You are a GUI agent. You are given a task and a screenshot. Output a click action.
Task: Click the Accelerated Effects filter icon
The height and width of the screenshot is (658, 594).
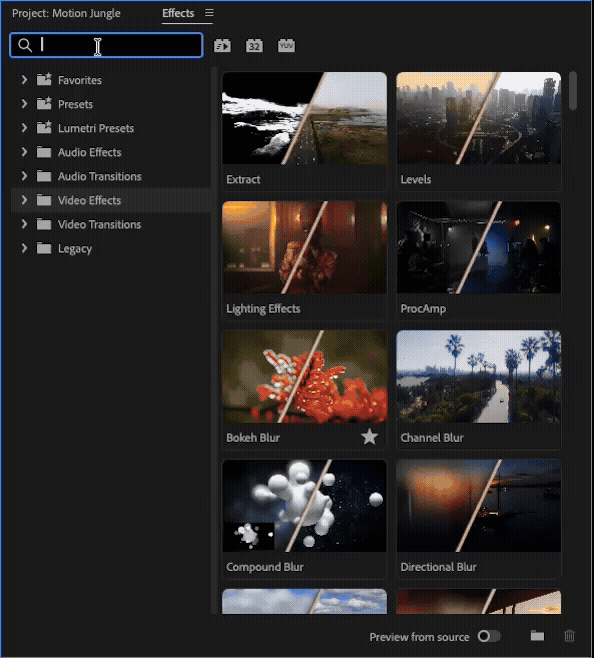pos(222,45)
